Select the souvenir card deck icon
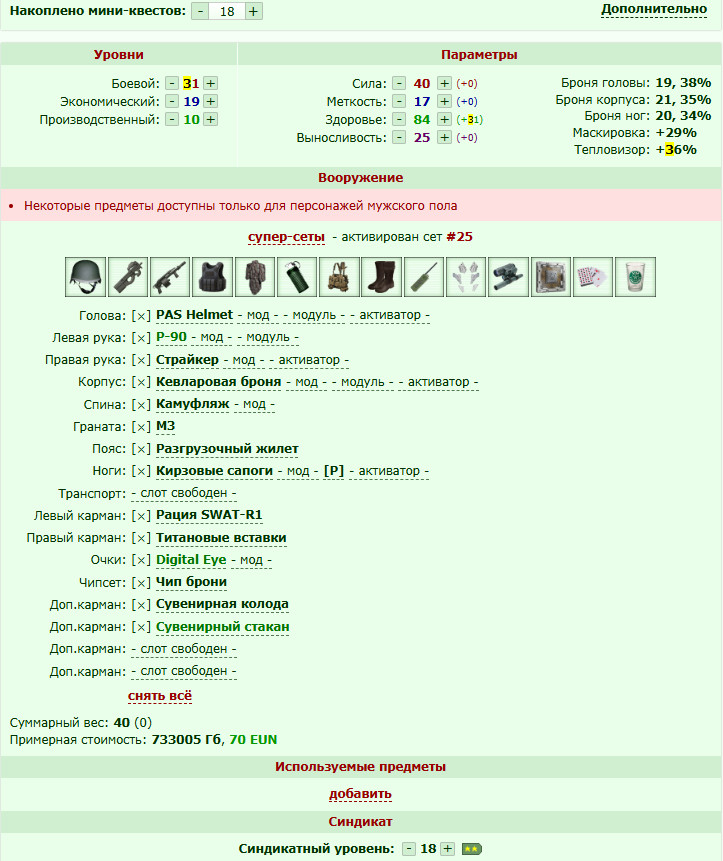The image size is (723, 861). pos(593,277)
